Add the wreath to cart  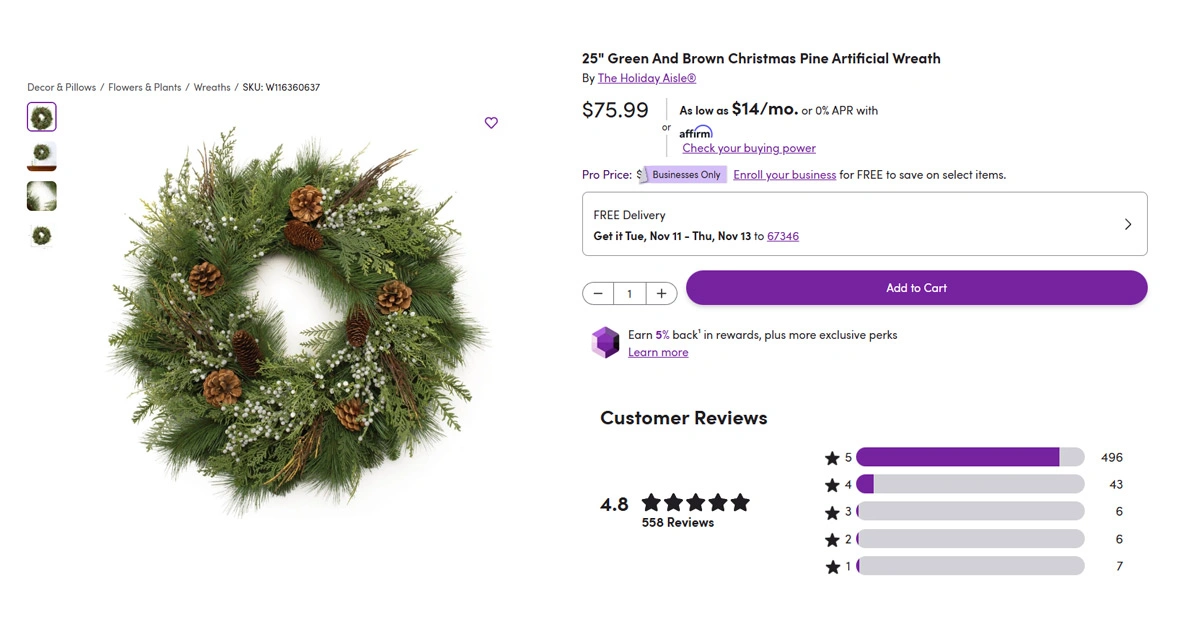pos(916,288)
